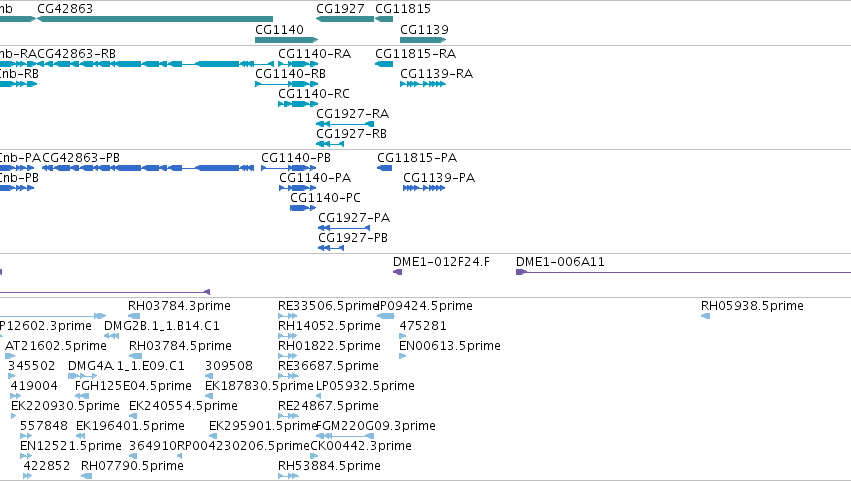851x481 pixels.
Task: Click the 557848 feature label
Action: pyautogui.click(x=44, y=427)
